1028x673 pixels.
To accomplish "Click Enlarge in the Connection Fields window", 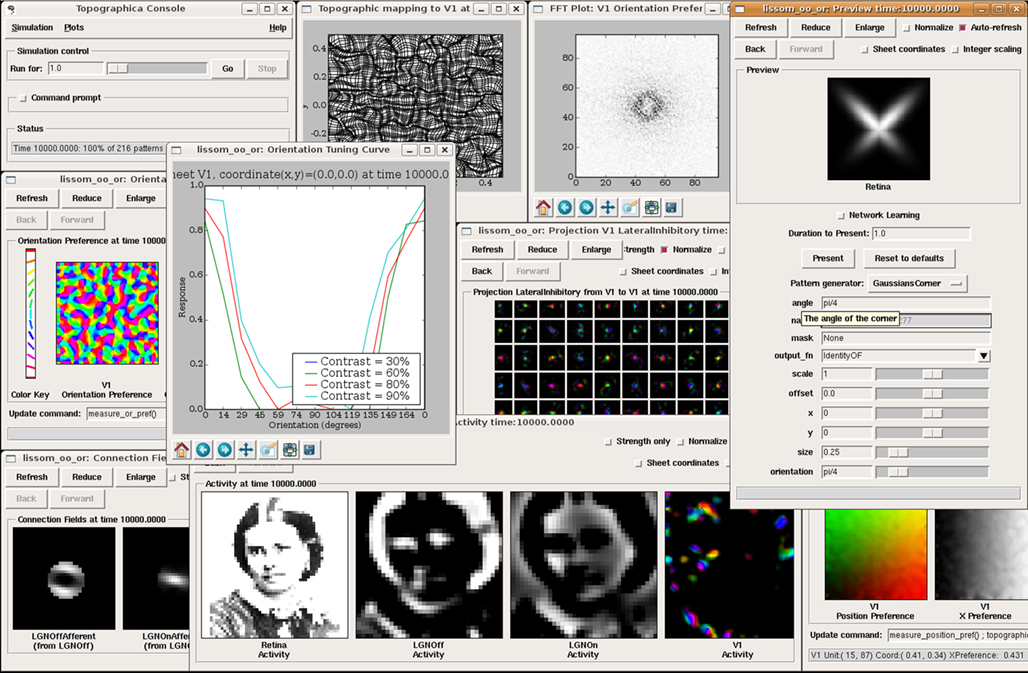I will coord(140,477).
